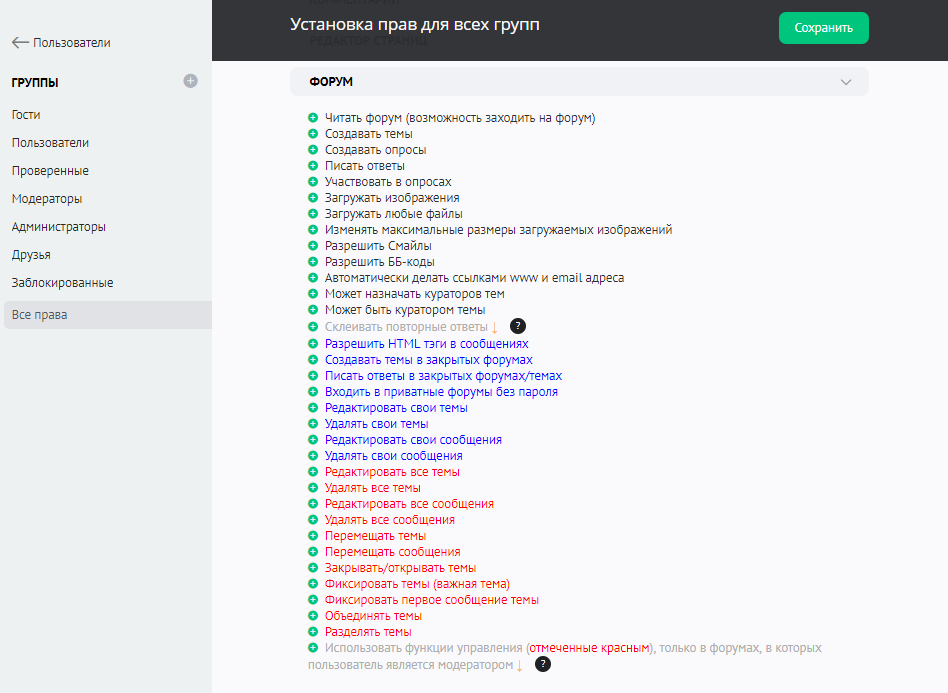Select Все права in sidebar
Viewport: 948px width, 693px height.
point(39,315)
